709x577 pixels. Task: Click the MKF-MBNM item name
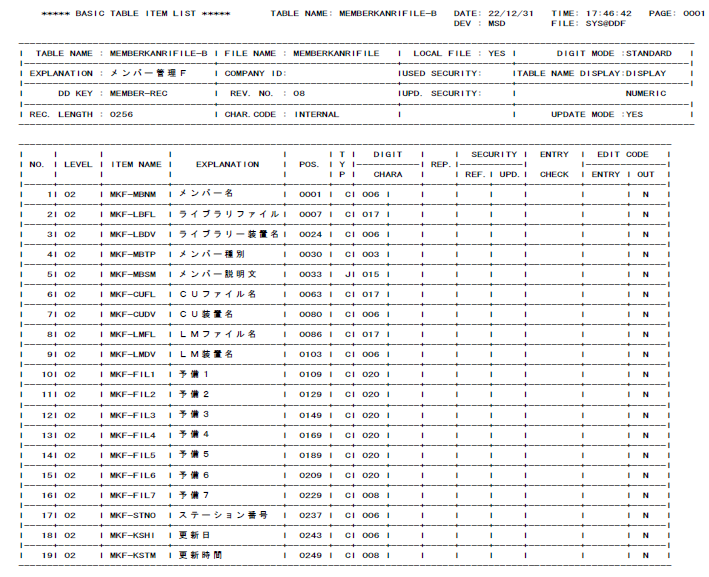(133, 194)
